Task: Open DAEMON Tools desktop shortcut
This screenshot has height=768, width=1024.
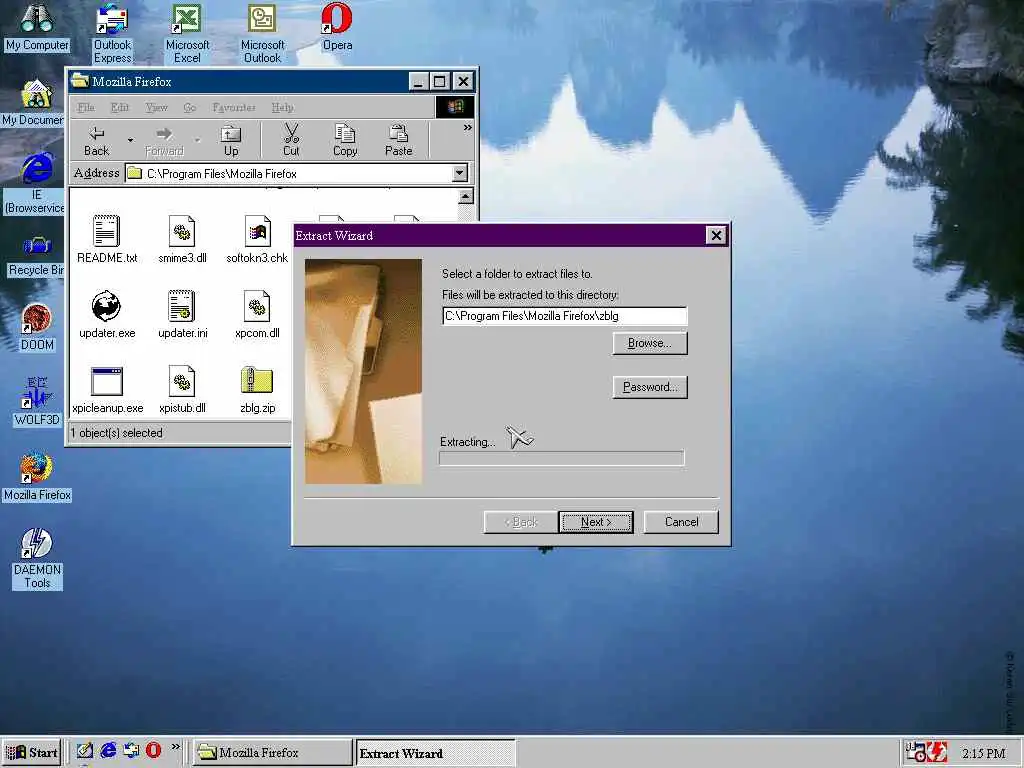Action: coord(37,558)
